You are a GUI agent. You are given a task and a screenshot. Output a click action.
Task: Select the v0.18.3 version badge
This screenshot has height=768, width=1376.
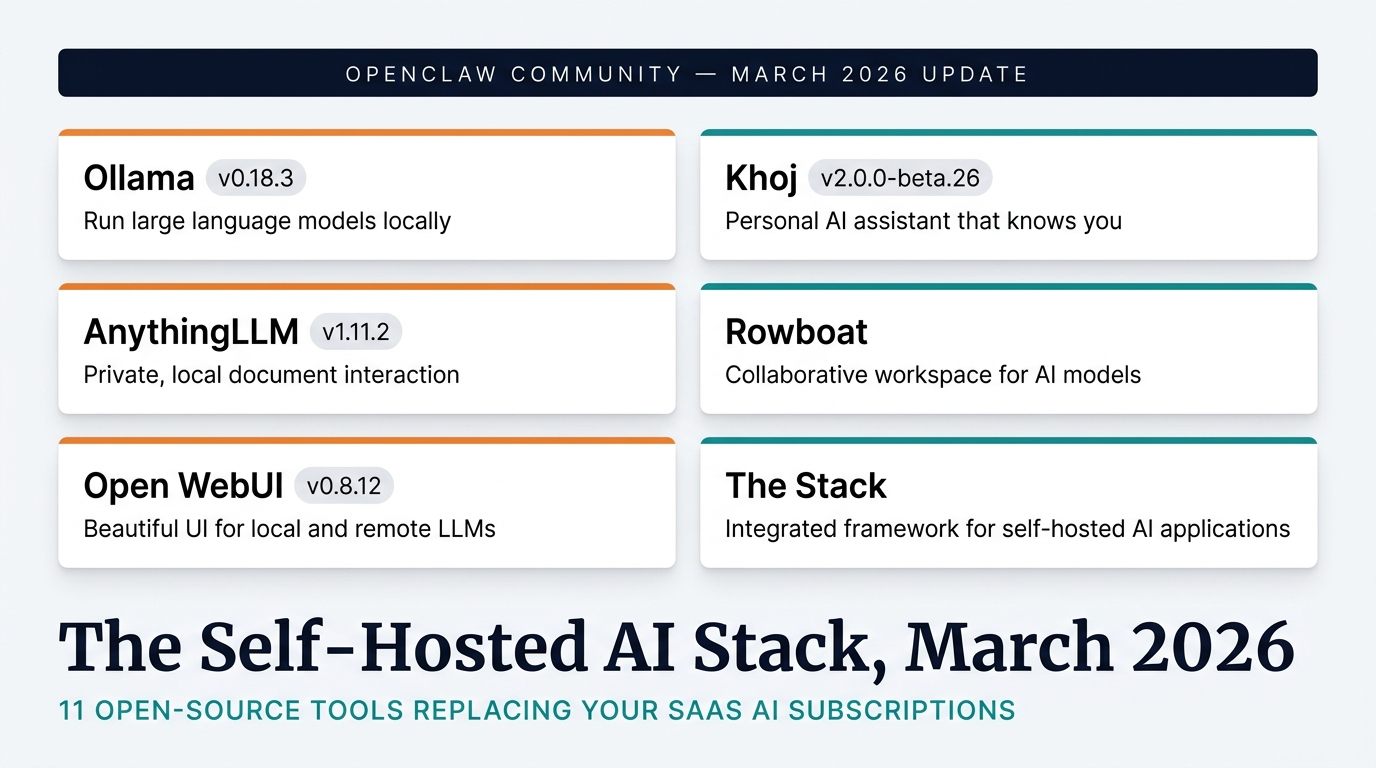256,178
